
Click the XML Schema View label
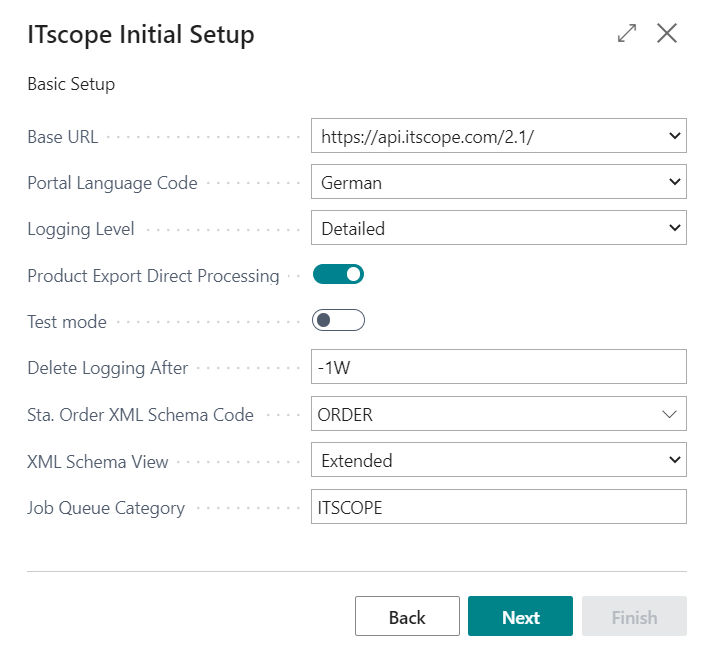[98, 461]
